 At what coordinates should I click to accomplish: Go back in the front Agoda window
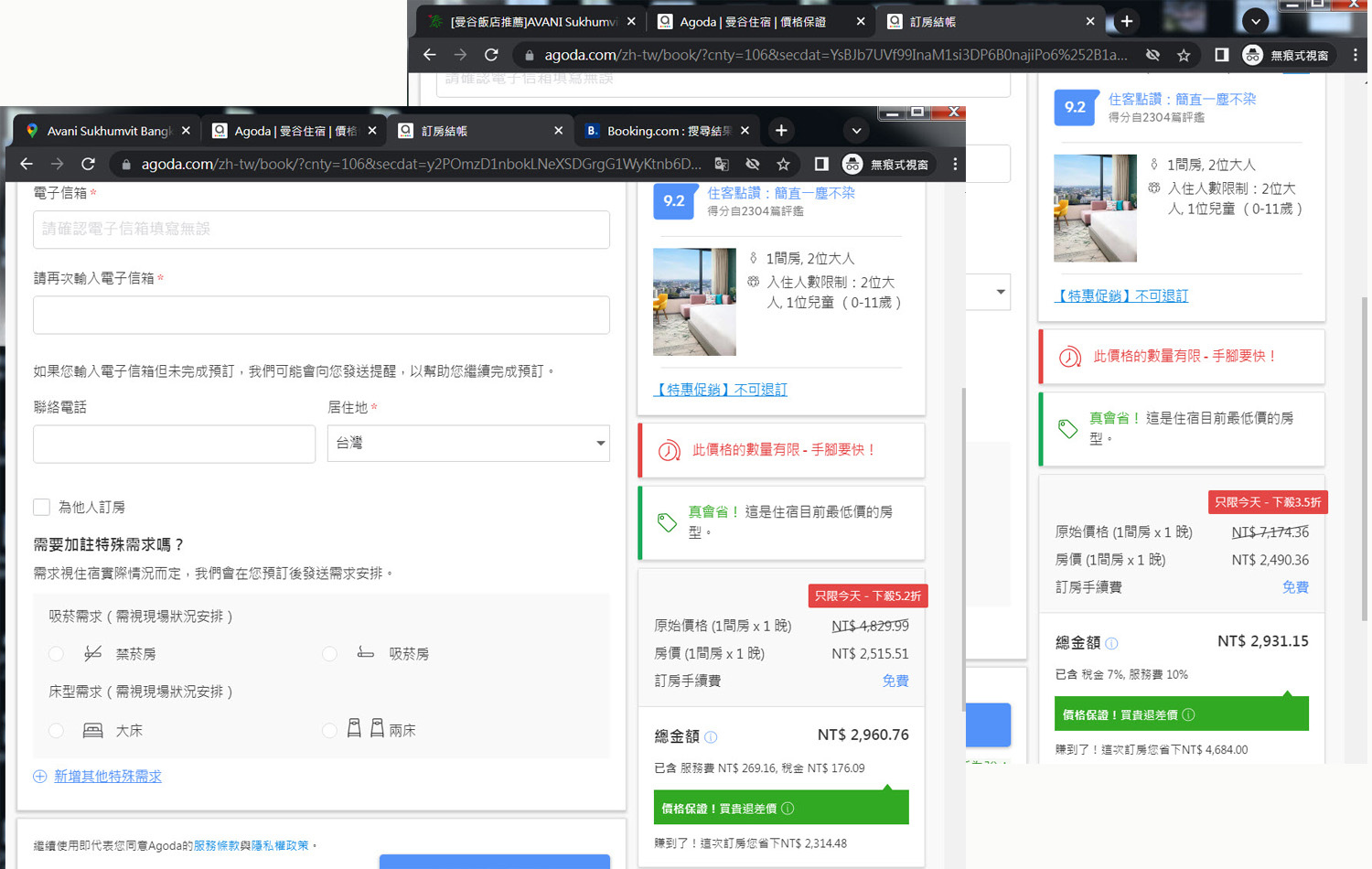pos(27,164)
